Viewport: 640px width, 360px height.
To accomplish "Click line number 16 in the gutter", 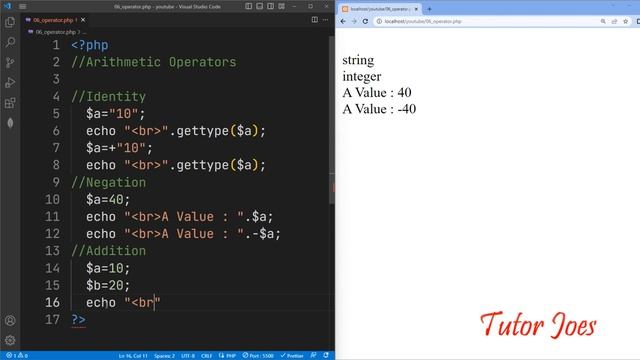I will [52, 302].
